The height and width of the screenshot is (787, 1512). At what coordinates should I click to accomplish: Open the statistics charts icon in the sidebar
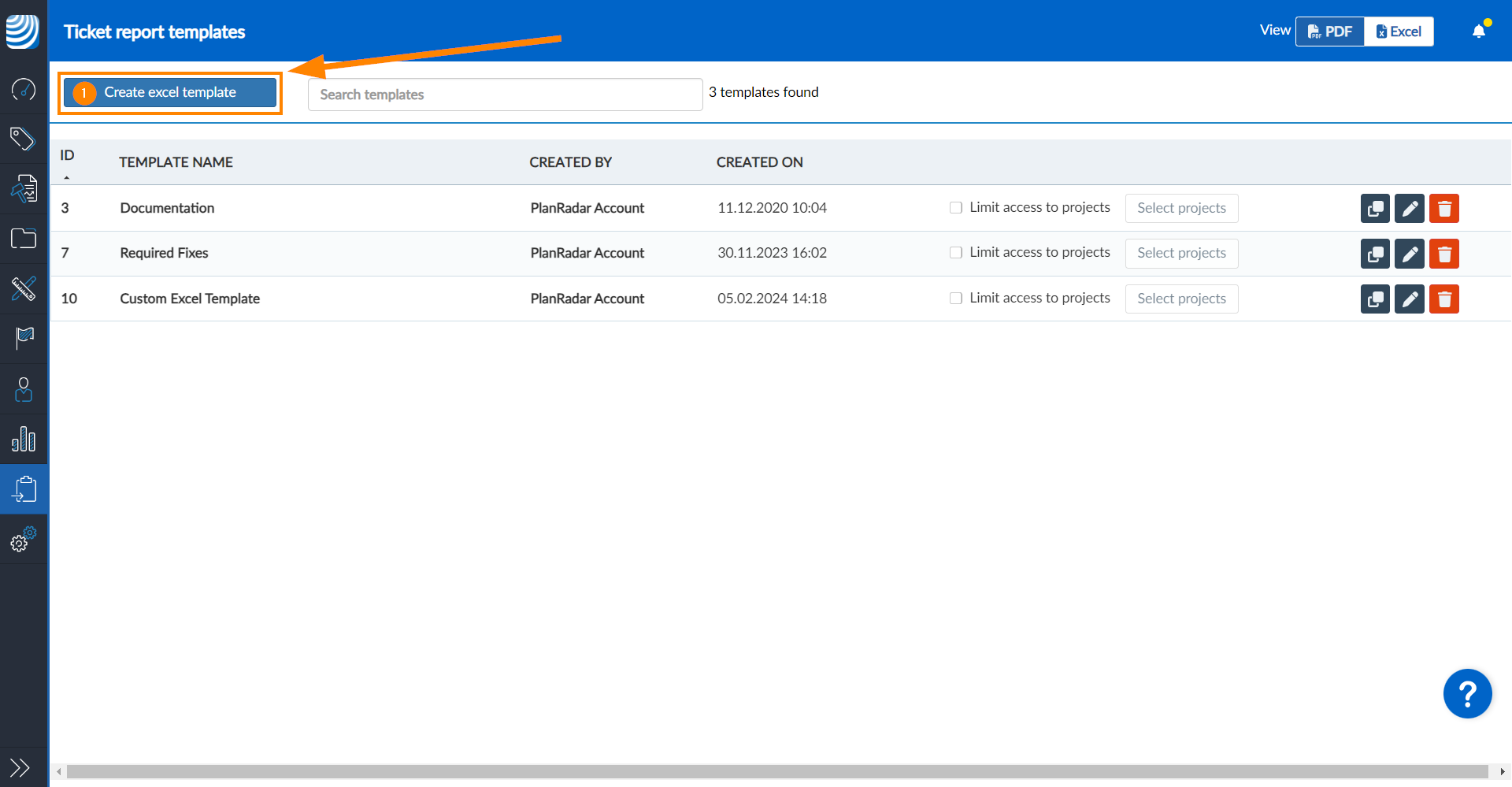tap(24, 439)
